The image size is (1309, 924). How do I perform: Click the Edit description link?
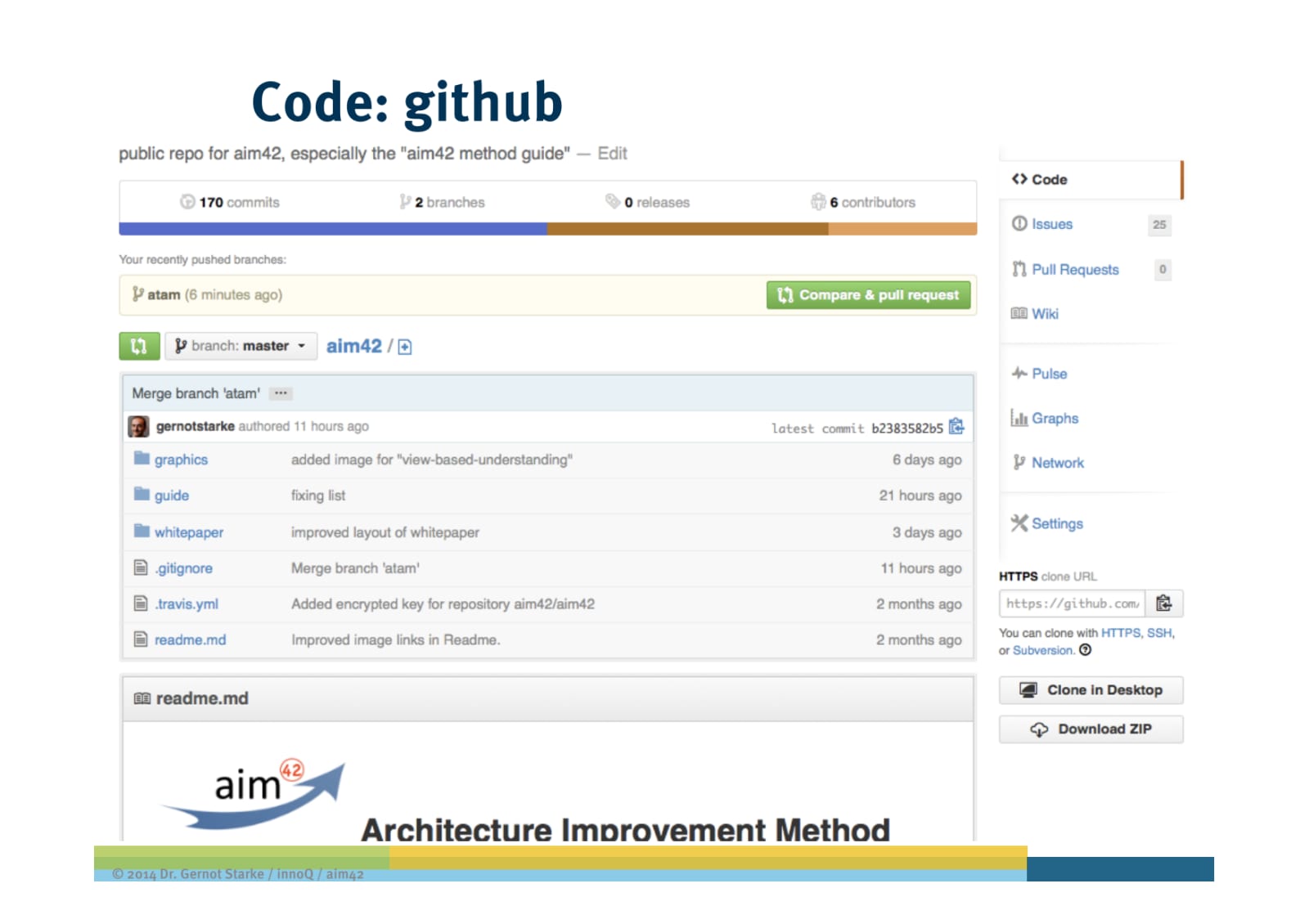click(612, 154)
